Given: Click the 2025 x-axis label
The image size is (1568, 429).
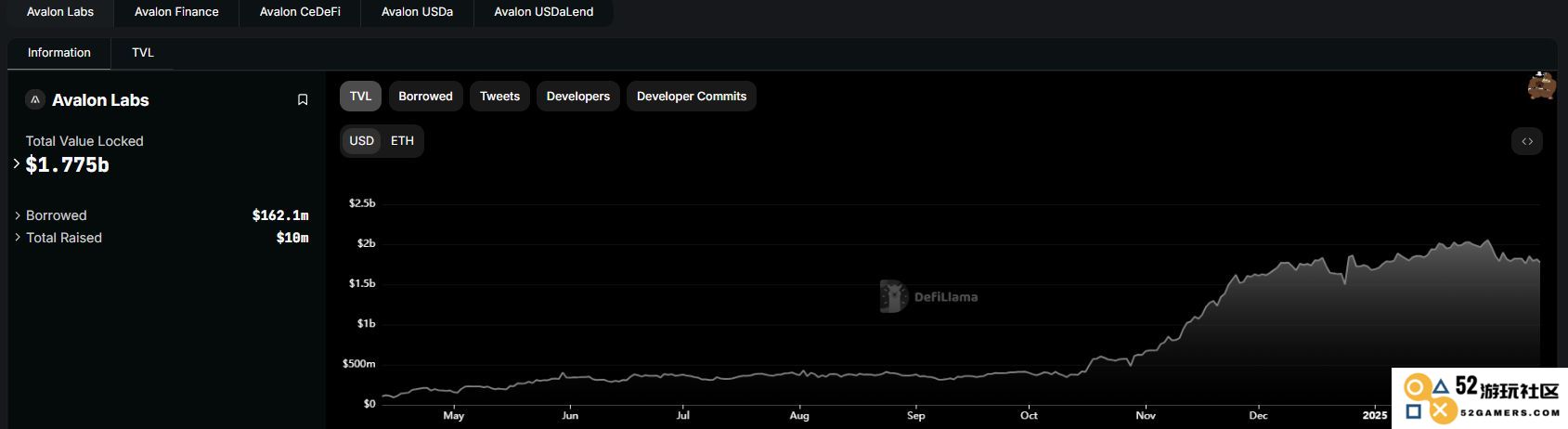Looking at the screenshot, I should [1375, 415].
